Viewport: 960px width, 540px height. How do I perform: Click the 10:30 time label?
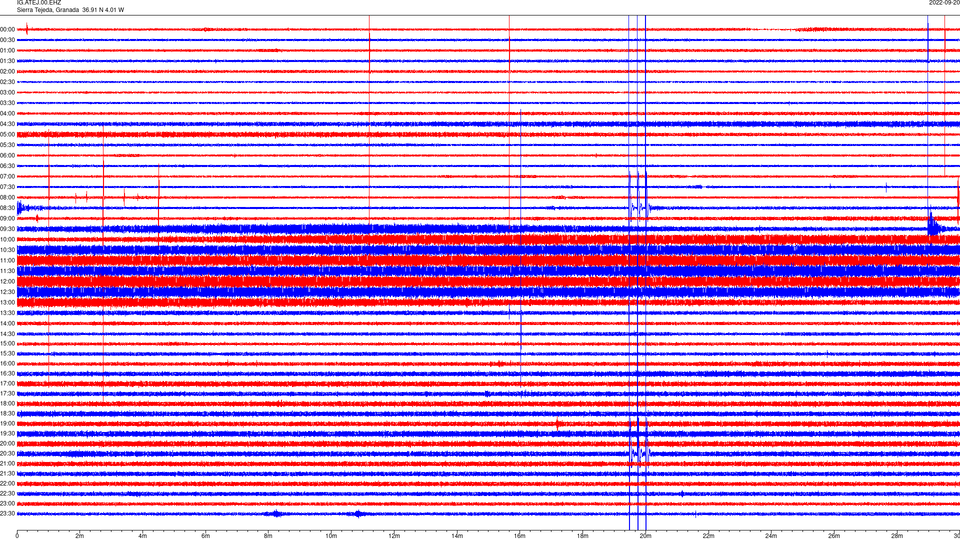point(7,250)
